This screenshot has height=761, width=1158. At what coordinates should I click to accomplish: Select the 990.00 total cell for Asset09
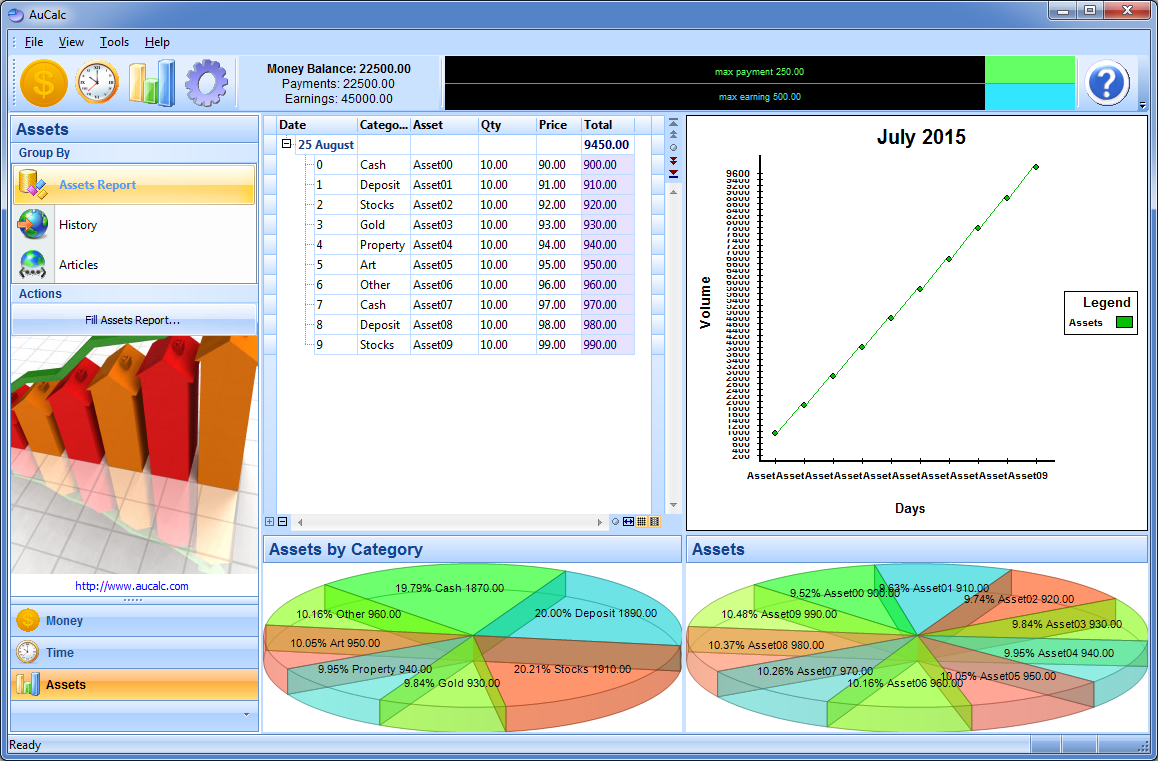click(x=606, y=344)
